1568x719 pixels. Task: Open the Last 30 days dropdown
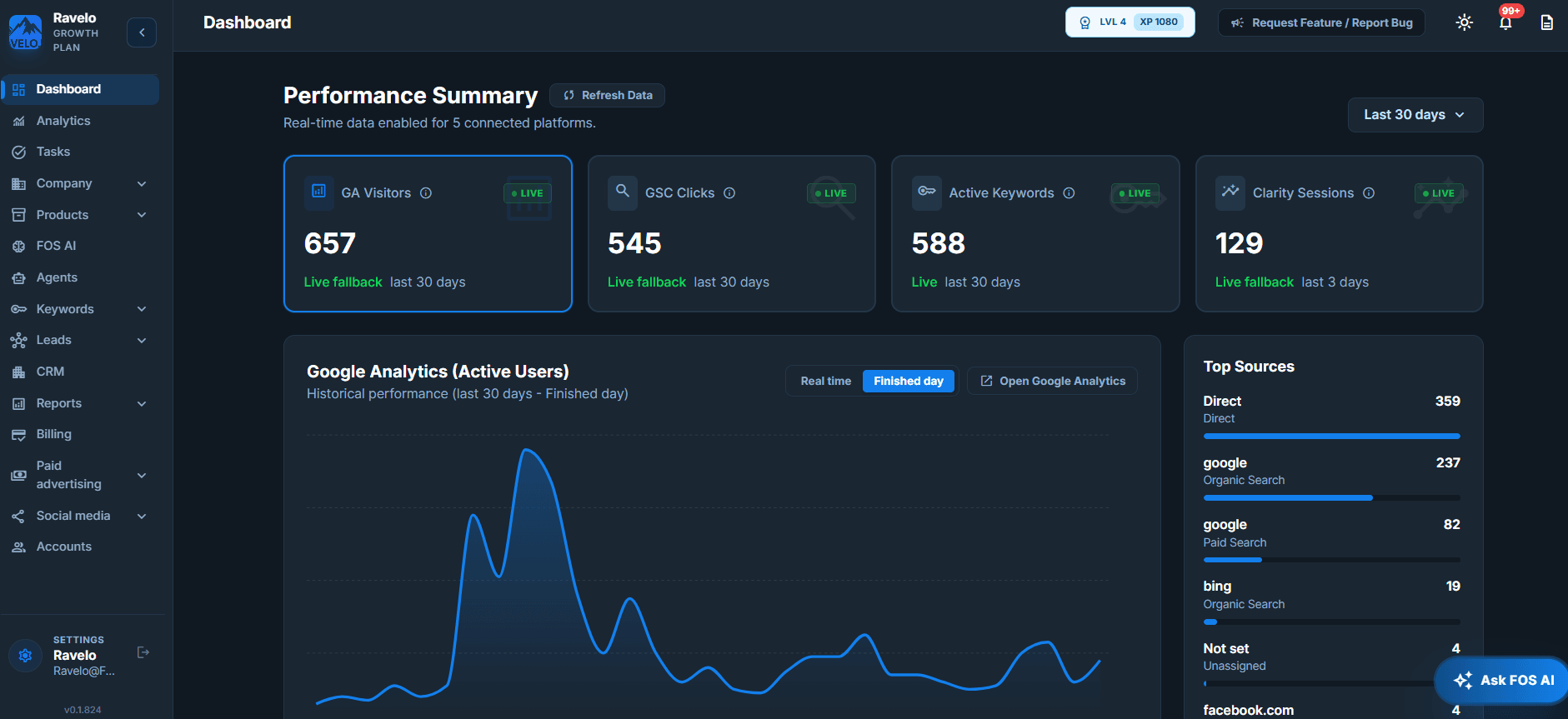[1415, 115]
